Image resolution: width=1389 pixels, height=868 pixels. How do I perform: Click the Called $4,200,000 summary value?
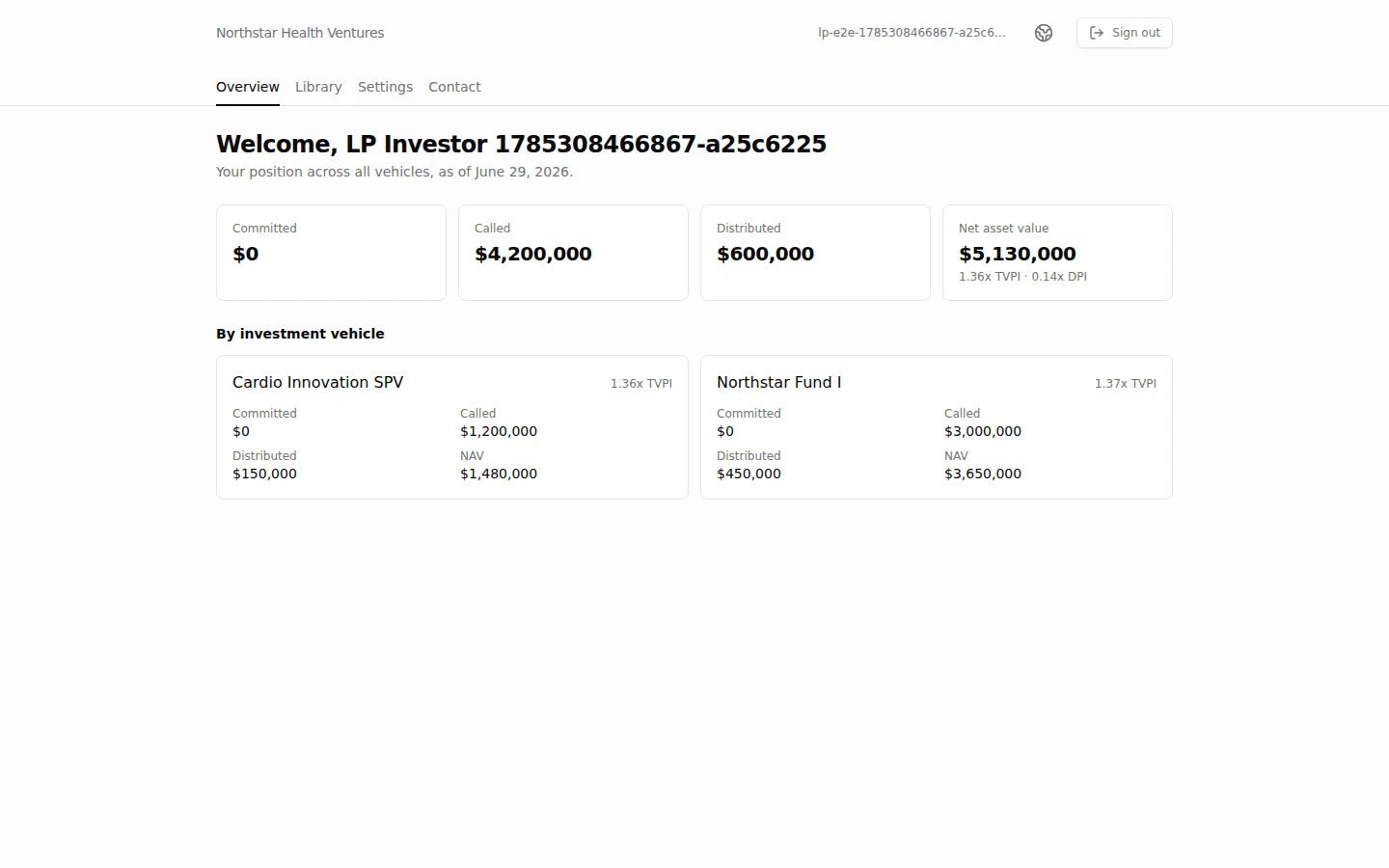coord(533,254)
